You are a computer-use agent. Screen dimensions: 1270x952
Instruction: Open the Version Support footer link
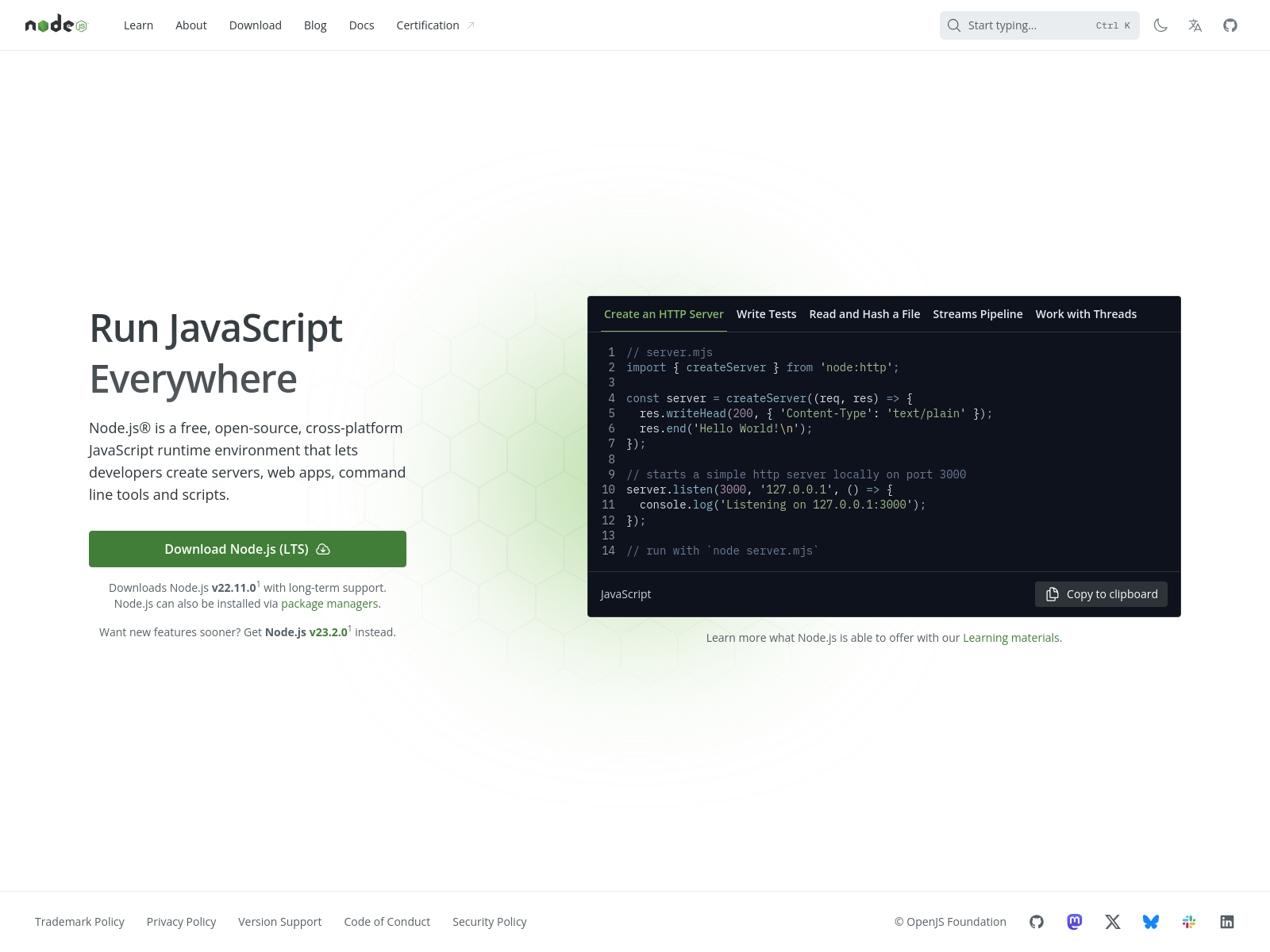pyautogui.click(x=279, y=922)
